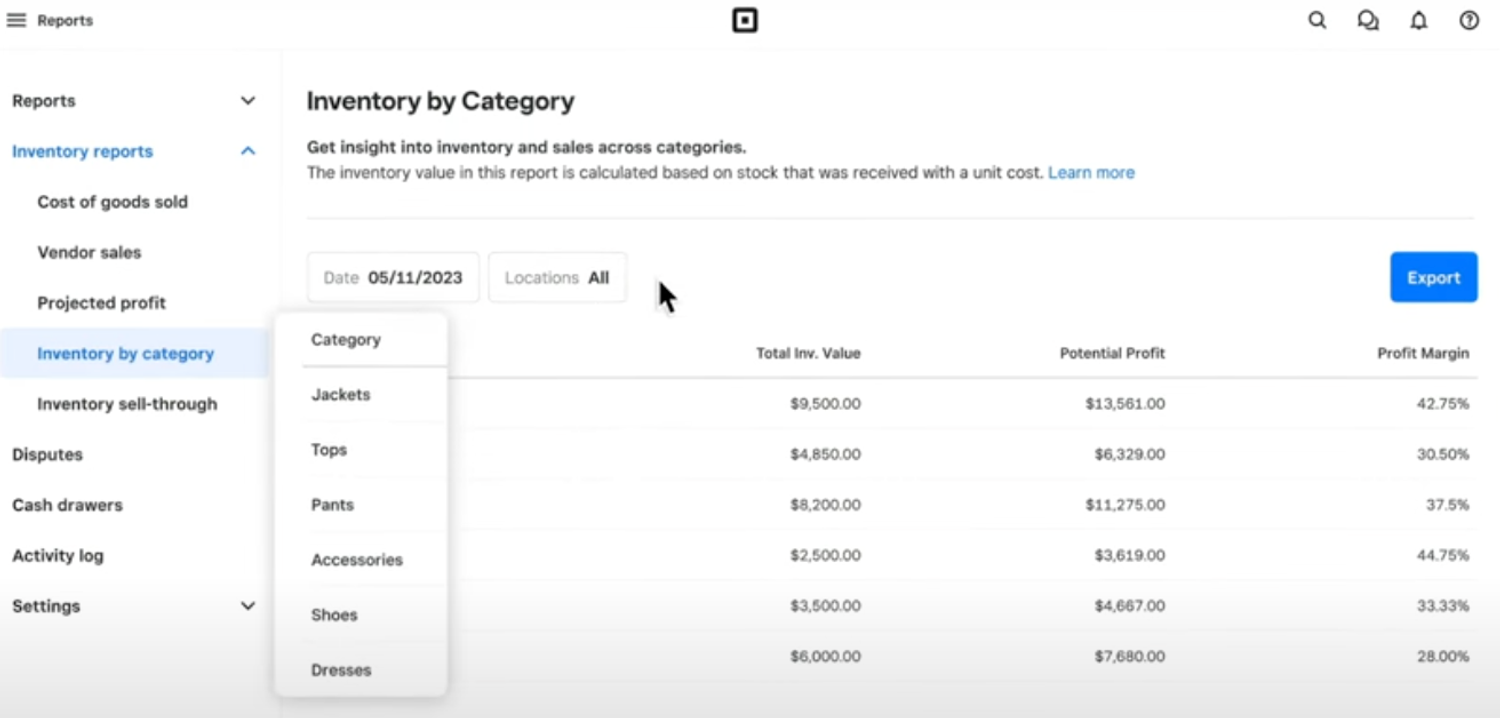The image size is (1500, 718).
Task: Go to Cost of goods sold
Action: click(112, 202)
